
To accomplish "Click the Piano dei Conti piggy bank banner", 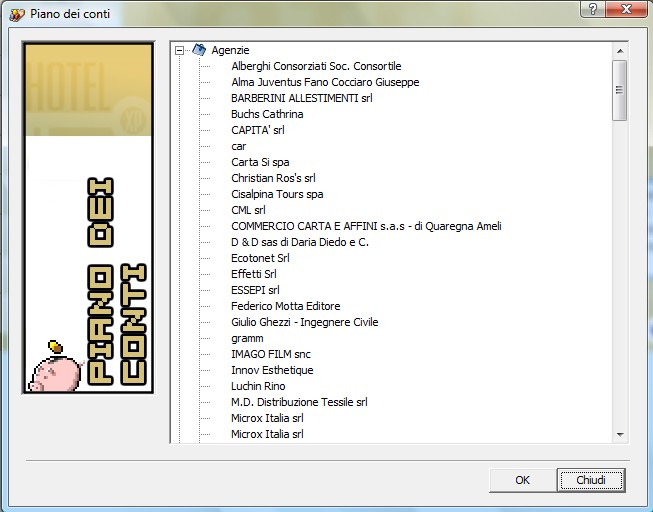I will click(x=88, y=217).
